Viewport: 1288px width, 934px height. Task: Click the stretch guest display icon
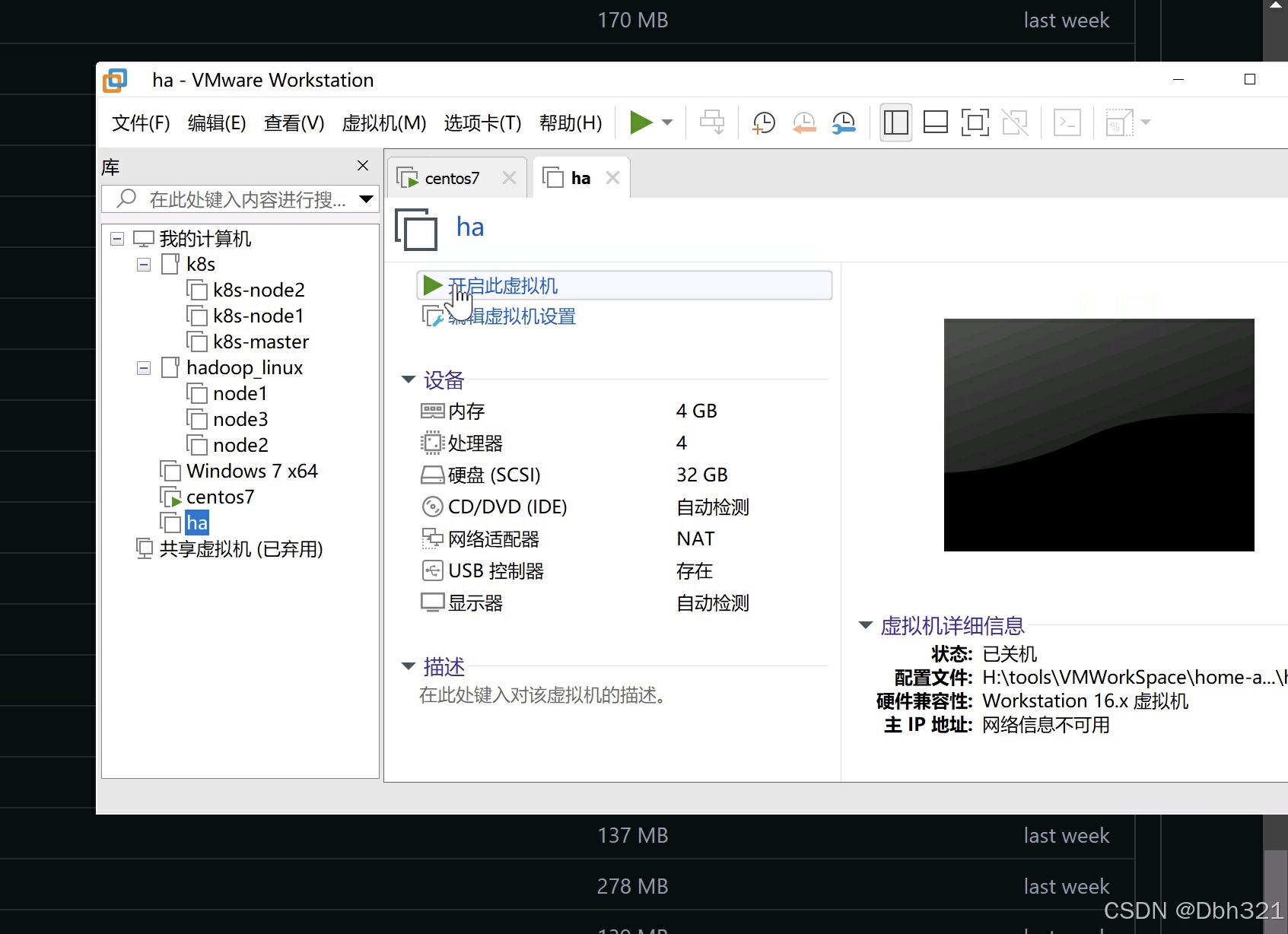[1119, 122]
